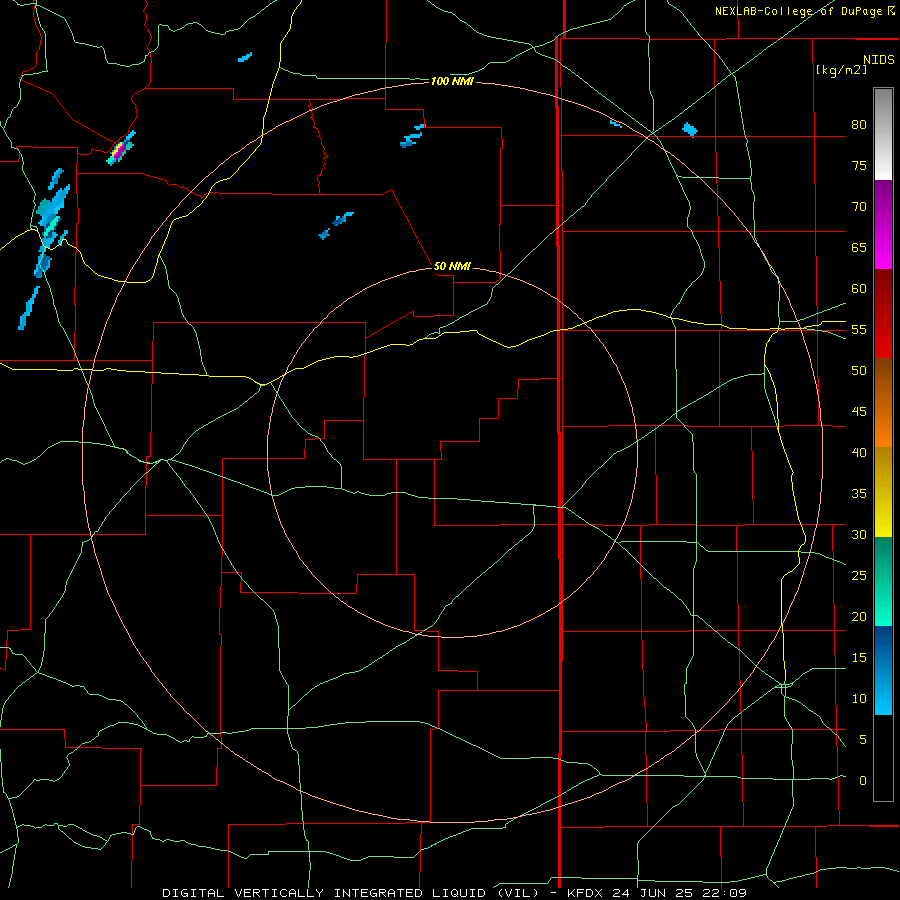Click the 70 value on the VIL scale
The height and width of the screenshot is (900, 900).
coord(859,207)
